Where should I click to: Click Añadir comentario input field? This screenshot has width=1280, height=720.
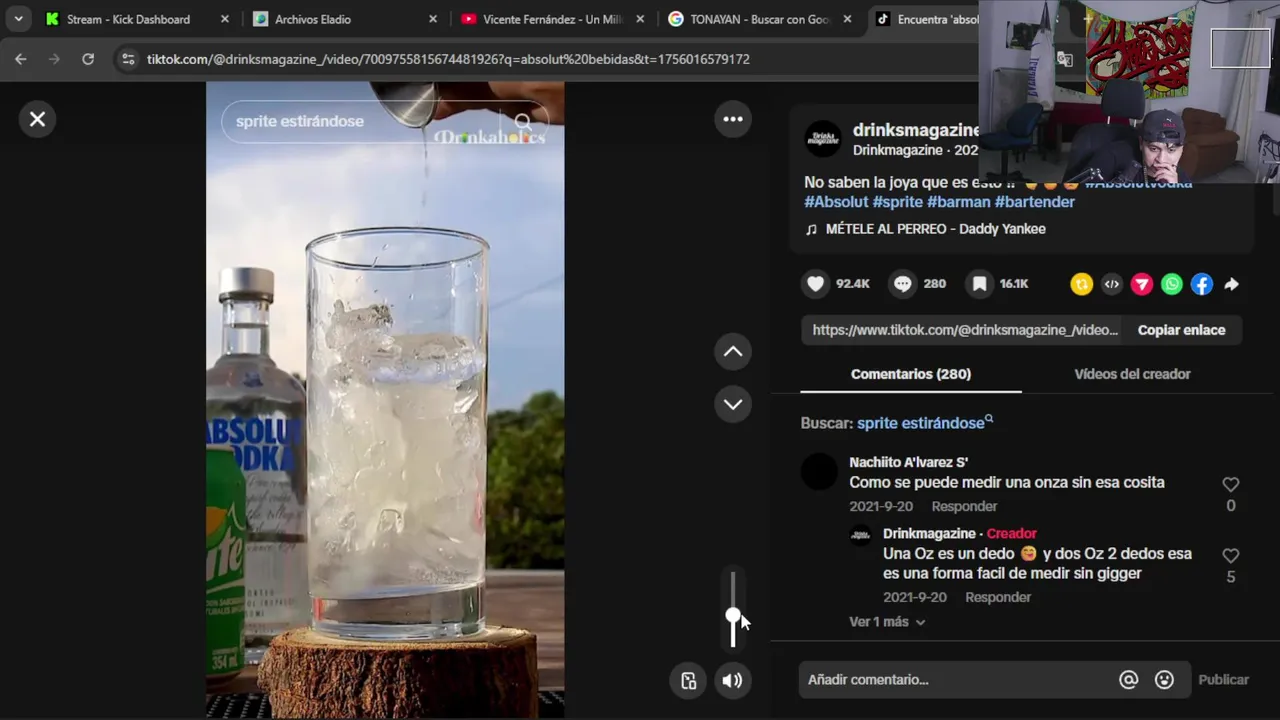point(958,680)
